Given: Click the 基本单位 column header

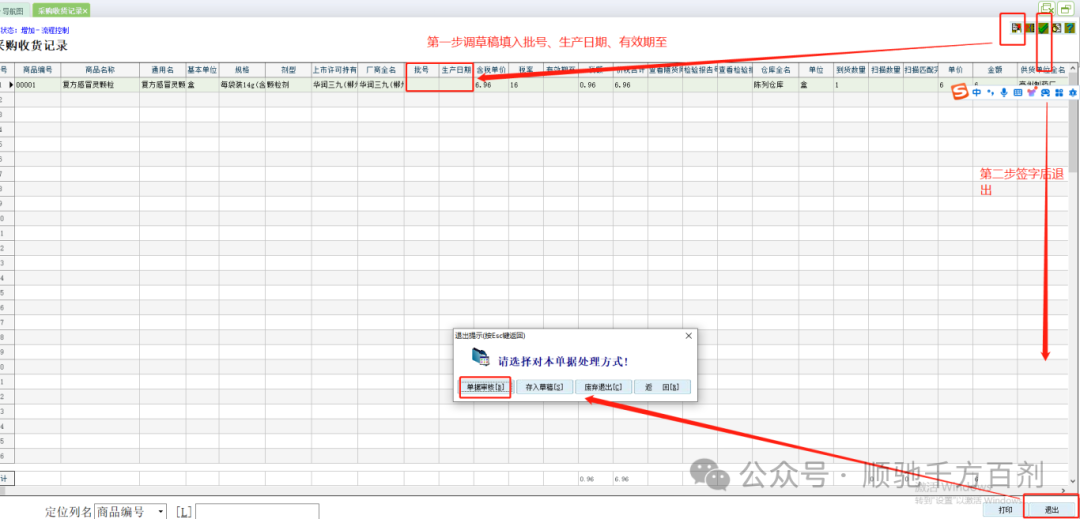Looking at the screenshot, I should pos(202,70).
